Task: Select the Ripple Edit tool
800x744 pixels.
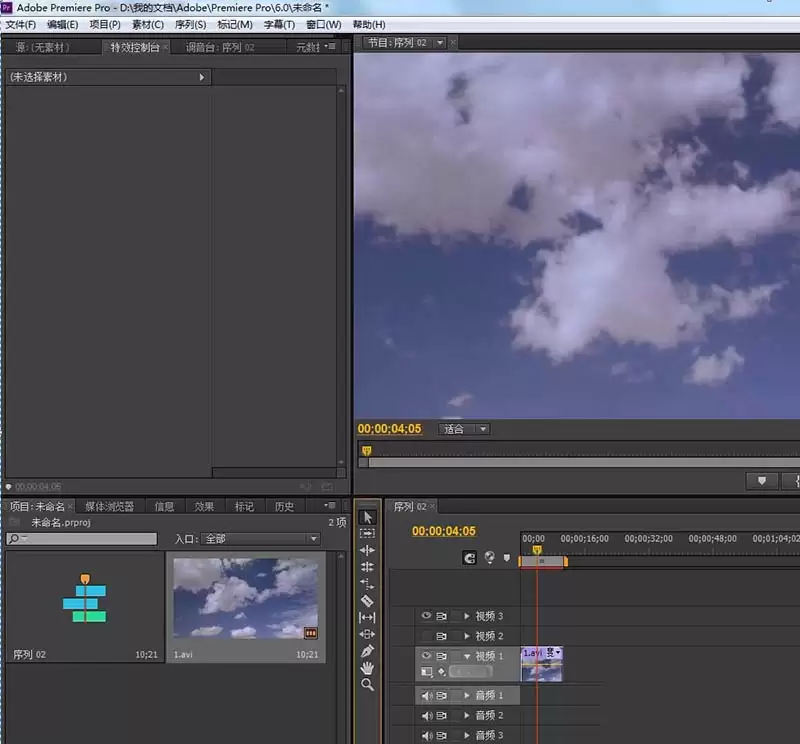Action: tap(367, 550)
